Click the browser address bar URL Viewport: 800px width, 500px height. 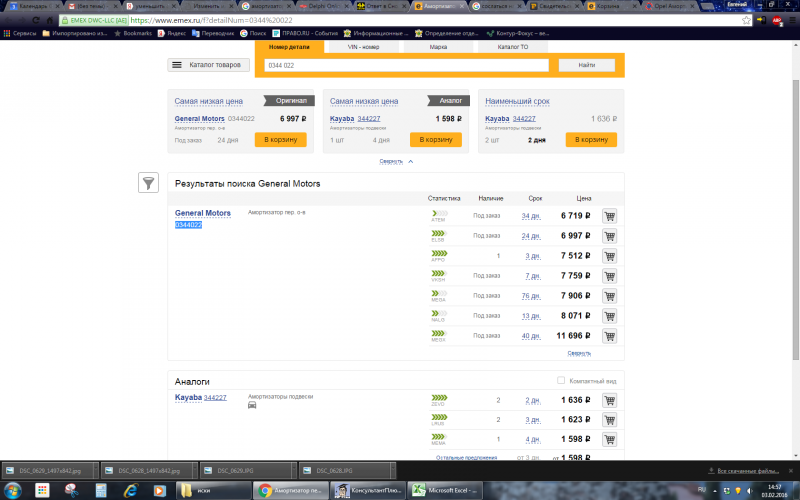(211, 20)
